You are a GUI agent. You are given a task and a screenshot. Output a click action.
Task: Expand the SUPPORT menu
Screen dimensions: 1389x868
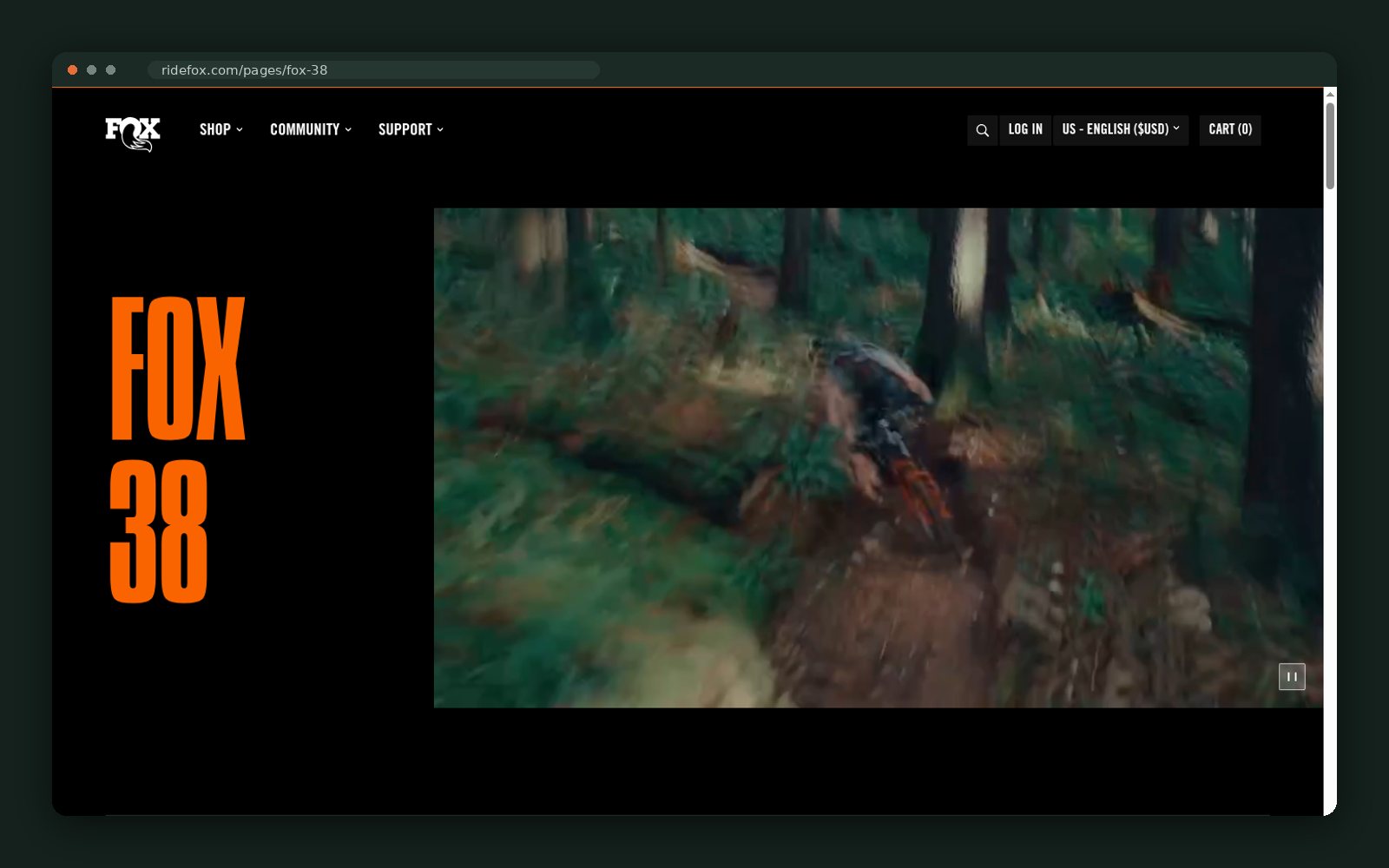tap(411, 129)
